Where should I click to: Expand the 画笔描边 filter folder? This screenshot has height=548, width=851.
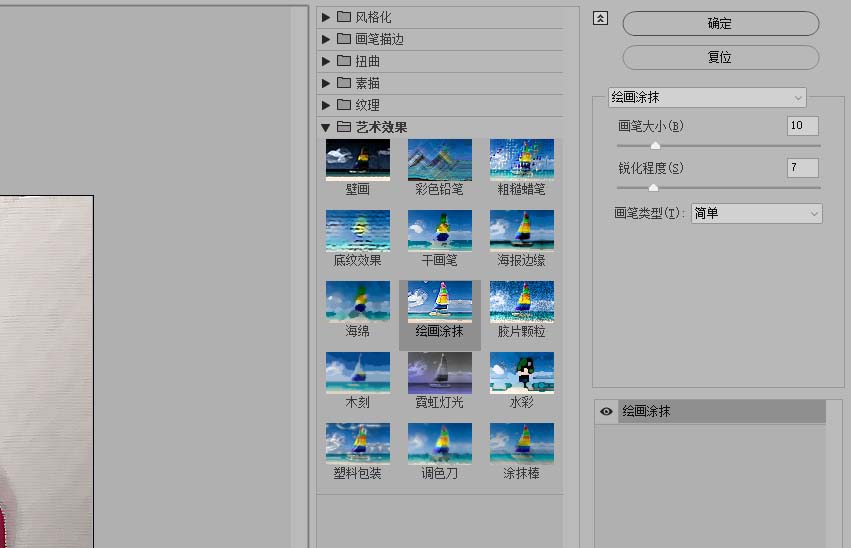pos(326,39)
